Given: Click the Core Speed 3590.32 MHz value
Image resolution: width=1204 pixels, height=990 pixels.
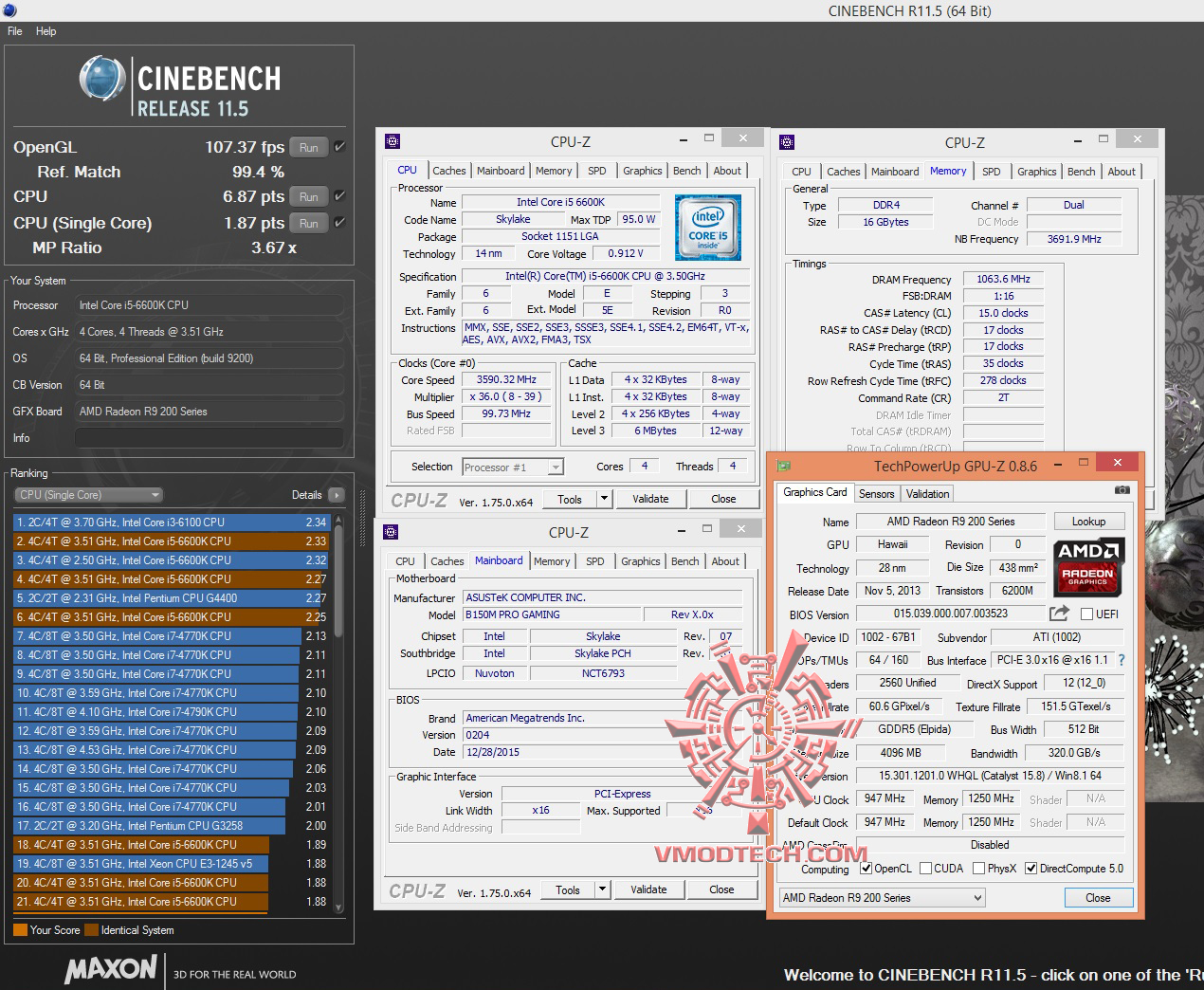Looking at the screenshot, I should pos(506,379).
